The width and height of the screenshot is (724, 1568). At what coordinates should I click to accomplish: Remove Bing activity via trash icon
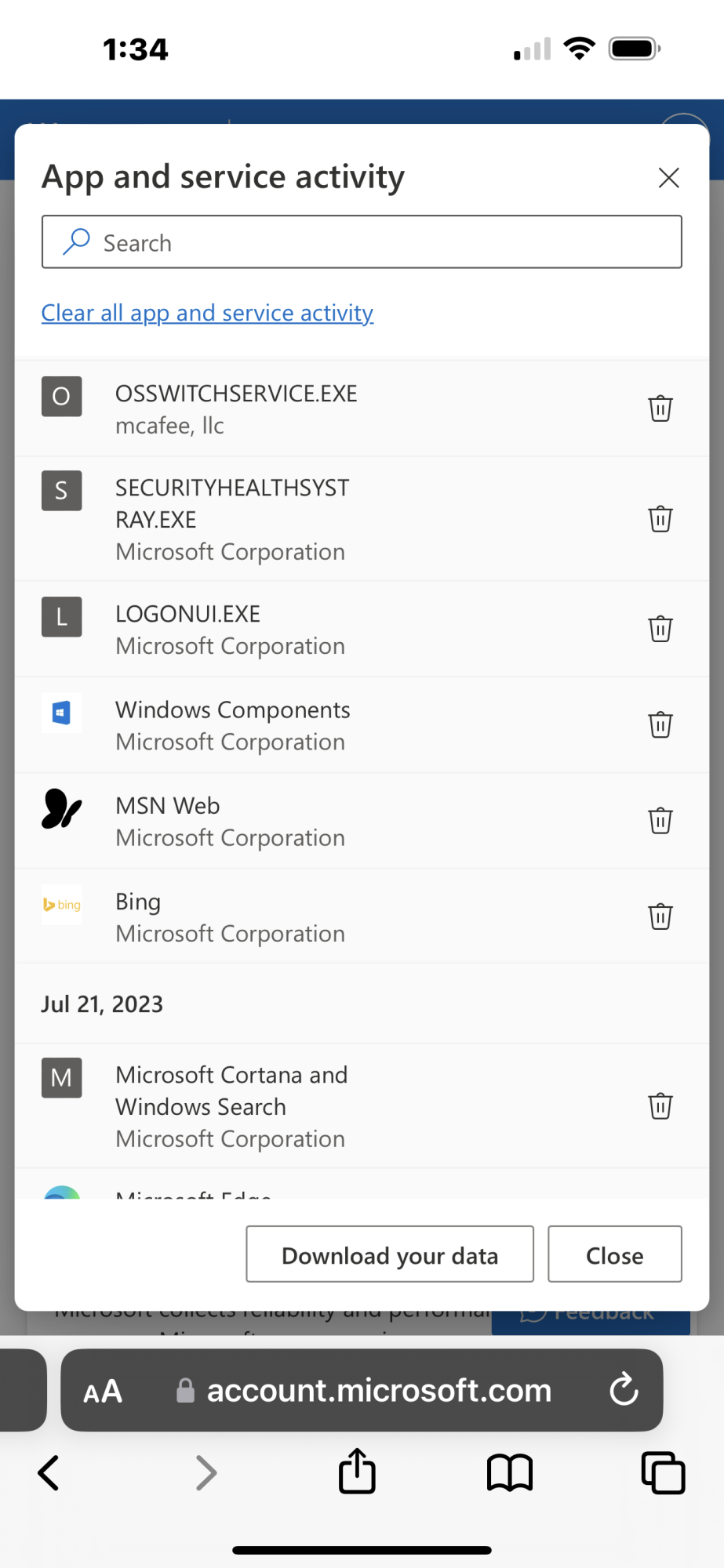660,916
